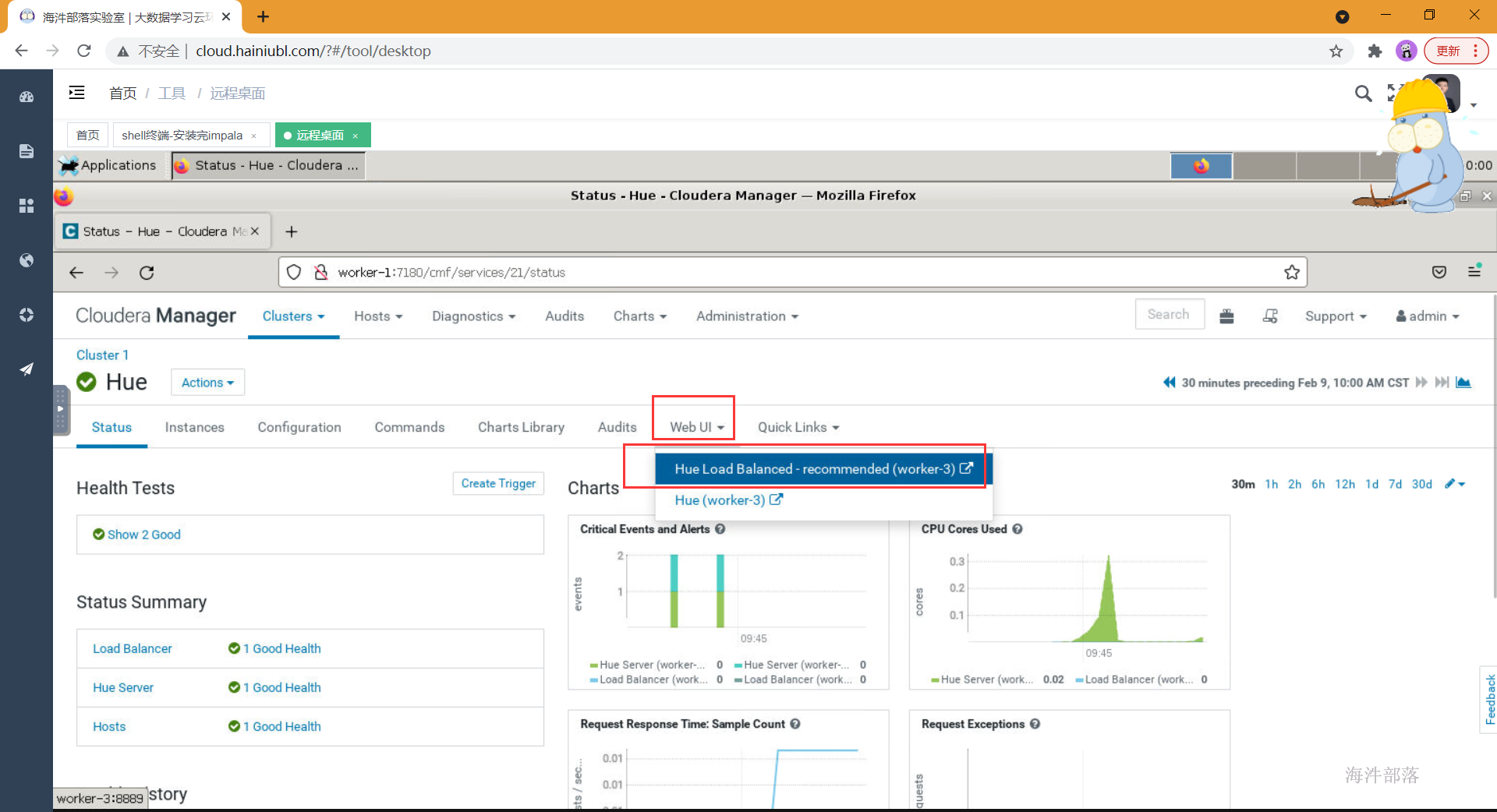Reload the Cloudera Manager page in Firefox
The width and height of the screenshot is (1497, 812).
(147, 273)
